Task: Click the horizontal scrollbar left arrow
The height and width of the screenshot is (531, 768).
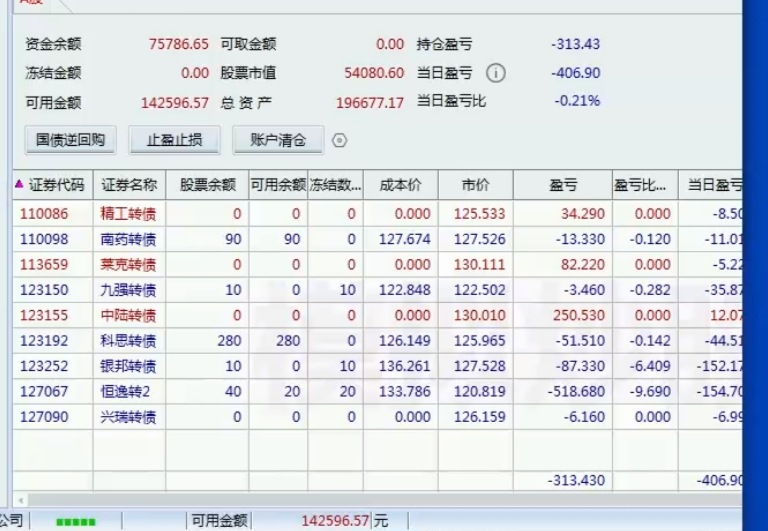Action: coord(19,500)
